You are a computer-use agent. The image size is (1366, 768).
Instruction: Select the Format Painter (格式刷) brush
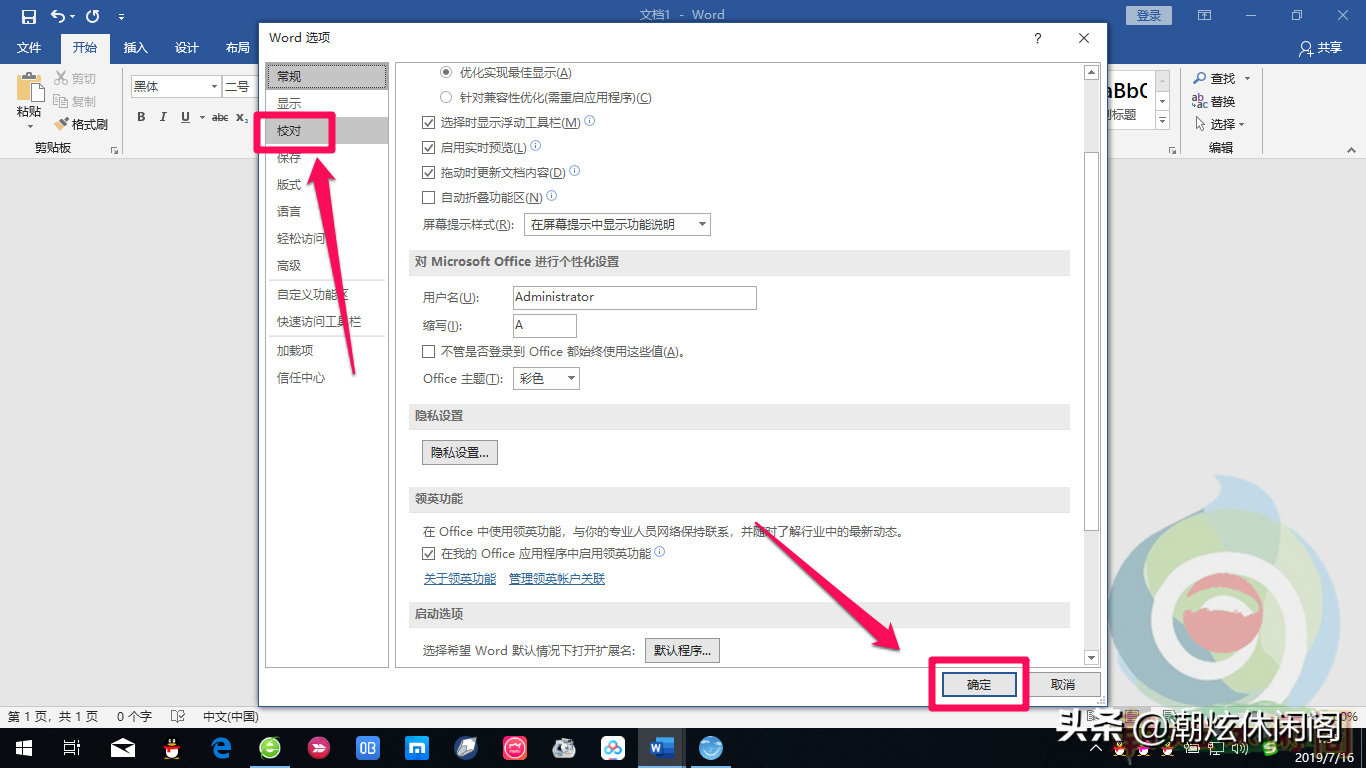pos(61,124)
